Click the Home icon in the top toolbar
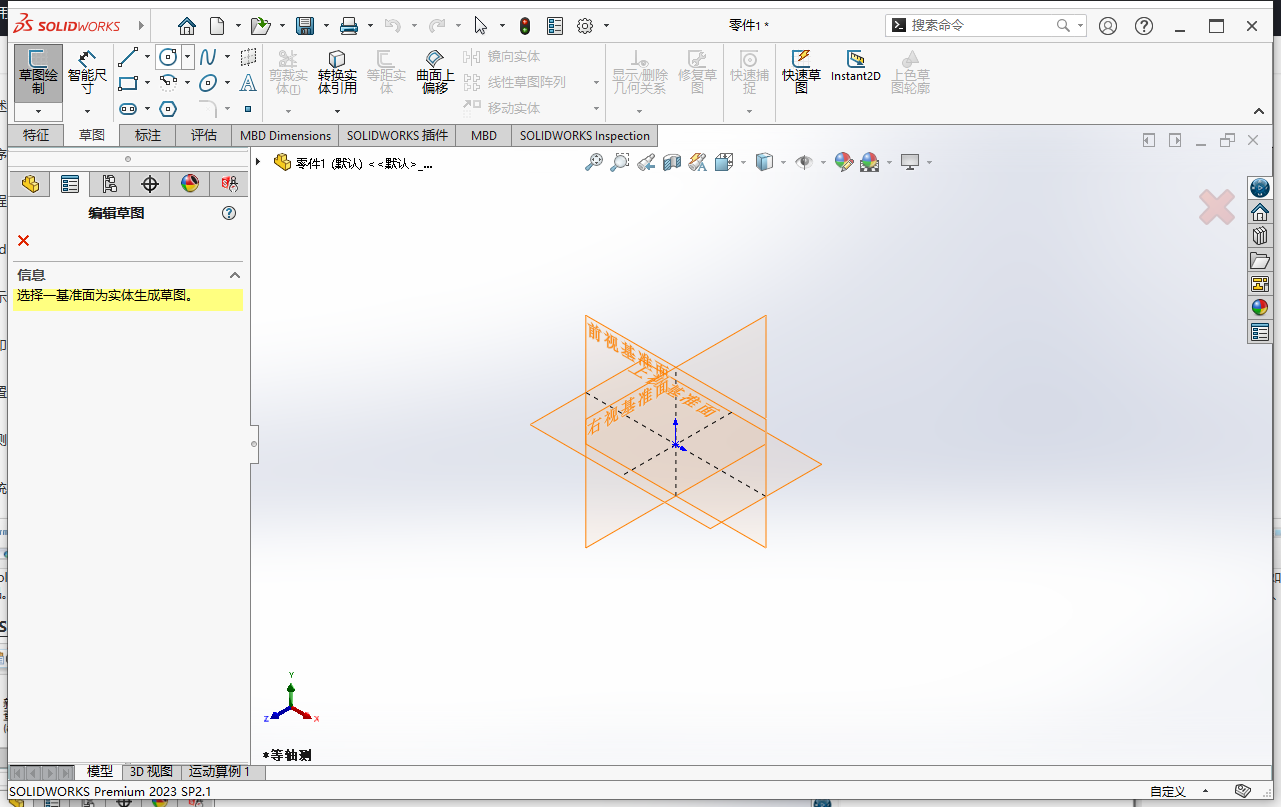1281x807 pixels. 187,26
